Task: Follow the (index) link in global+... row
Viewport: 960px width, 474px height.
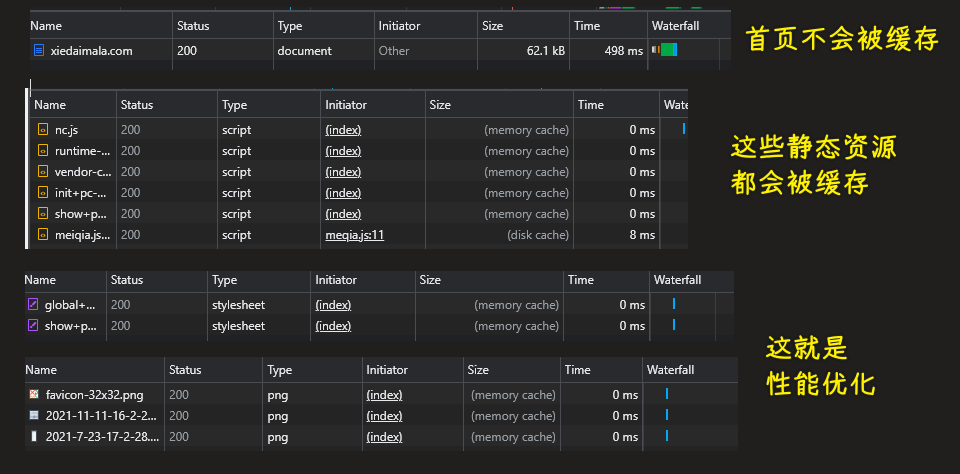Action: (333, 304)
